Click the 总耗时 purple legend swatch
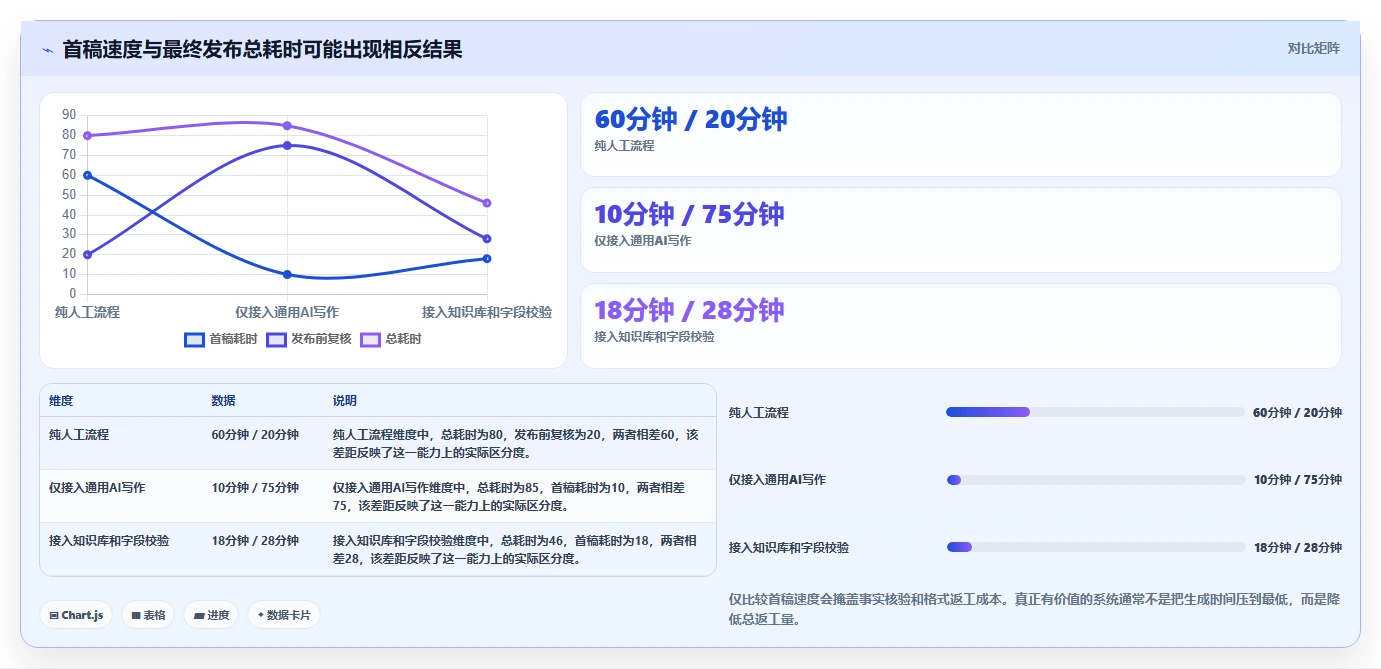 (371, 339)
